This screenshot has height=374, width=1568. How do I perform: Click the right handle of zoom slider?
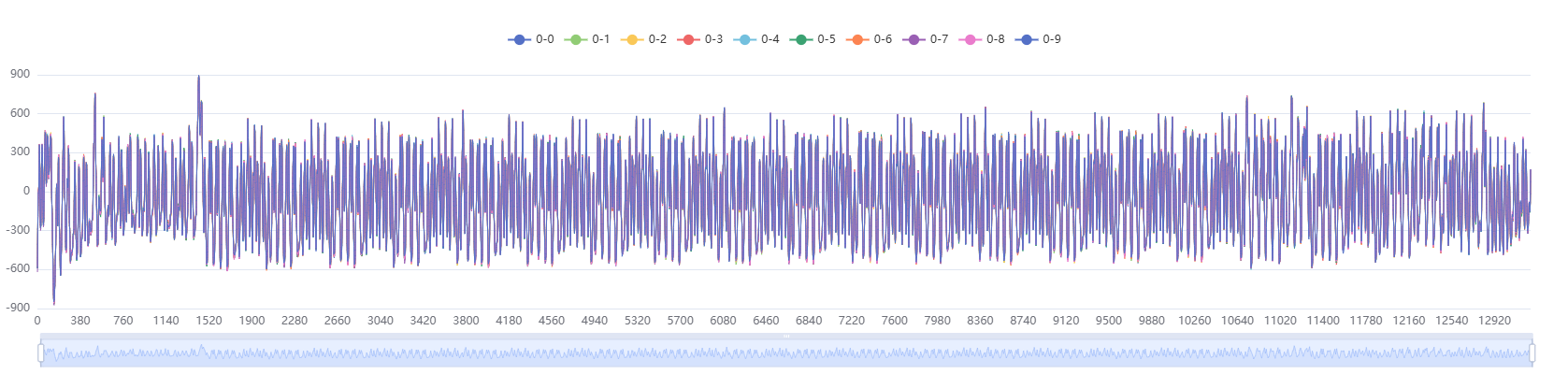click(x=1532, y=352)
